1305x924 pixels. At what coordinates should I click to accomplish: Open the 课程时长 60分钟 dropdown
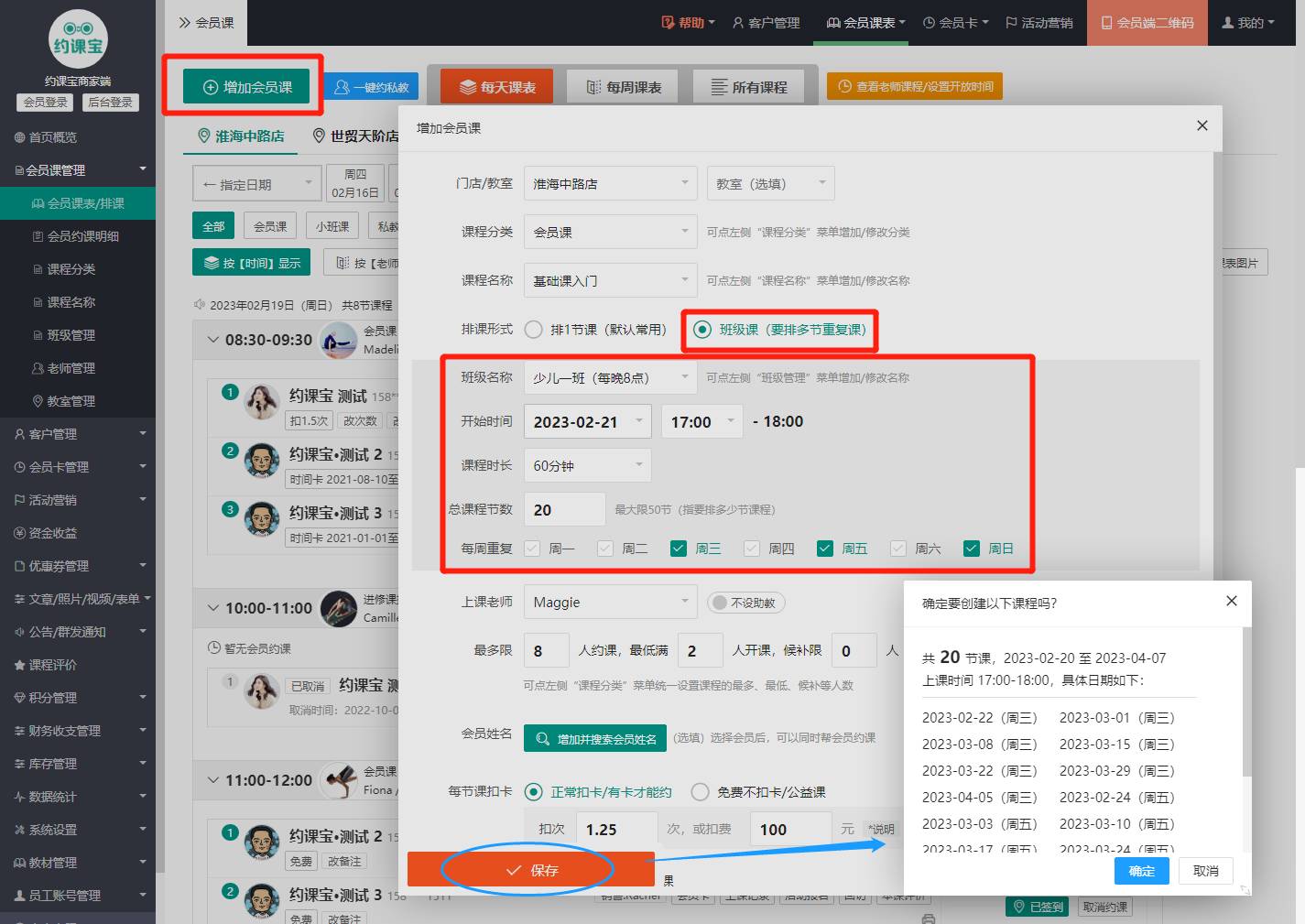coord(588,465)
